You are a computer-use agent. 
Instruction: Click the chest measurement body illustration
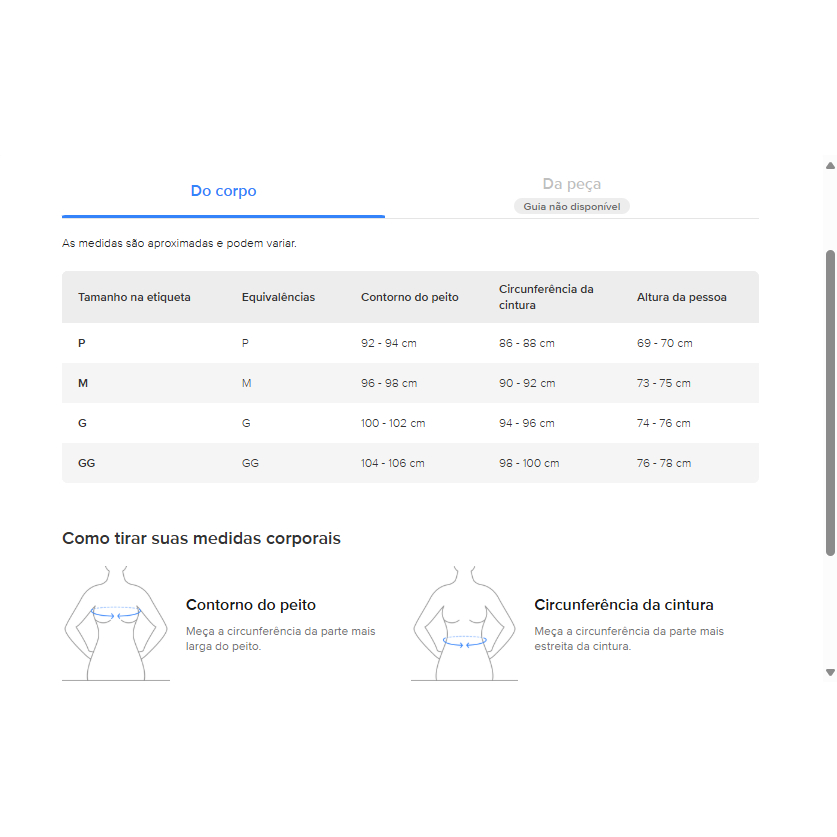(x=116, y=623)
